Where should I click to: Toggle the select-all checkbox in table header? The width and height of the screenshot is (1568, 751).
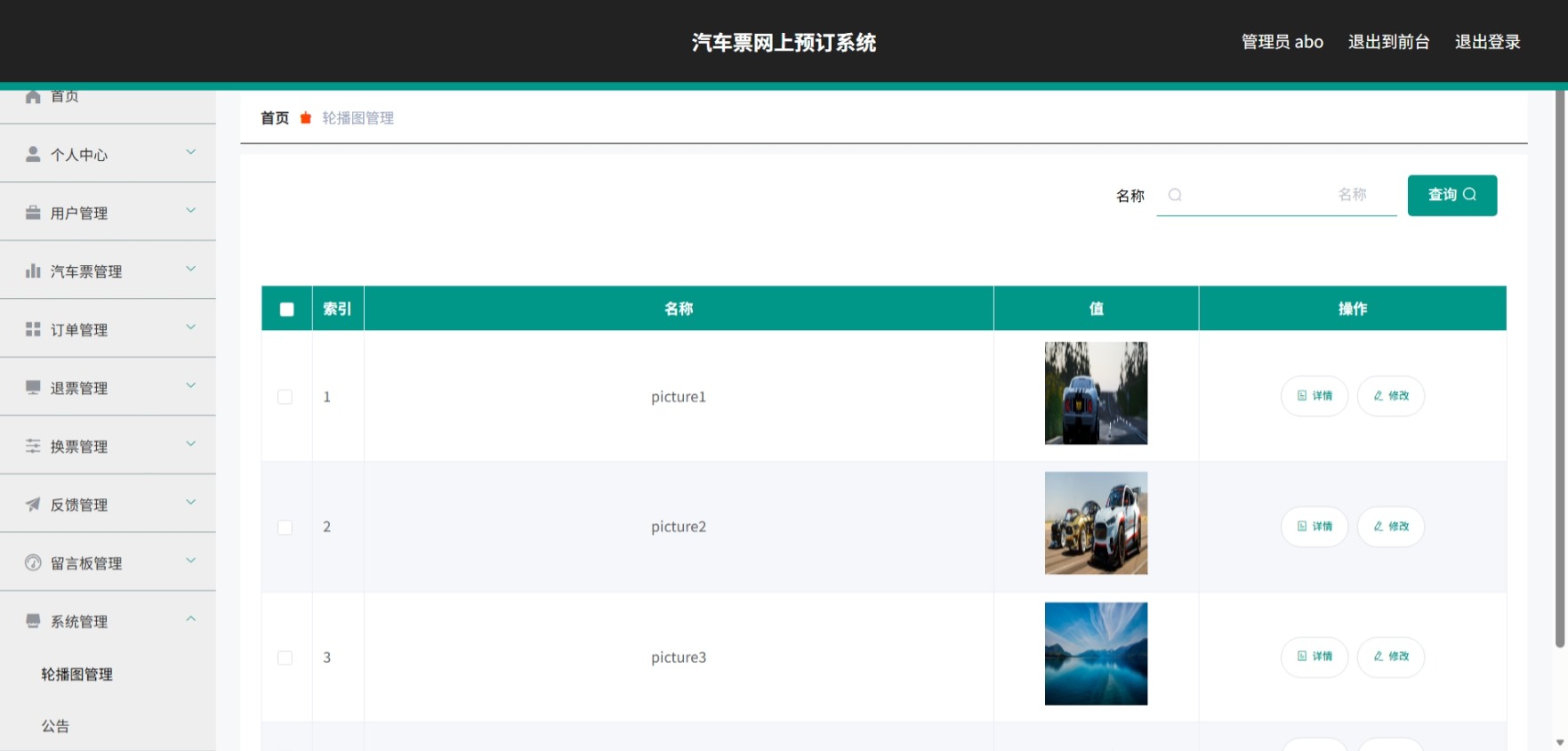[286, 309]
